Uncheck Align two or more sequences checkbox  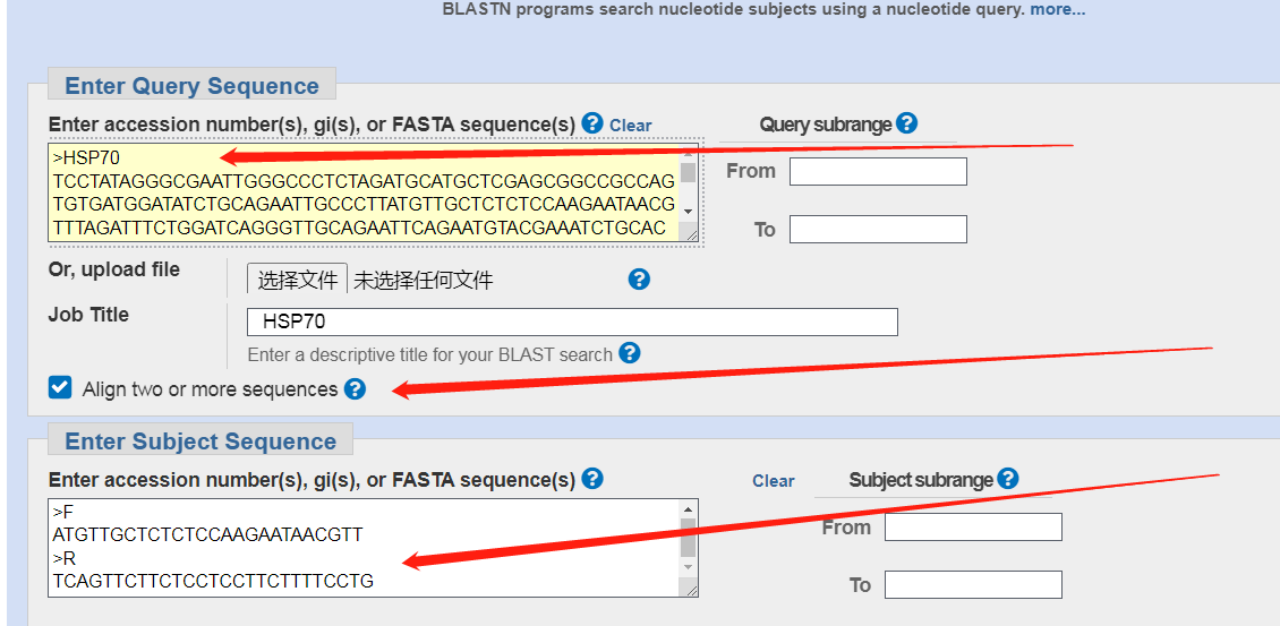click(60, 387)
